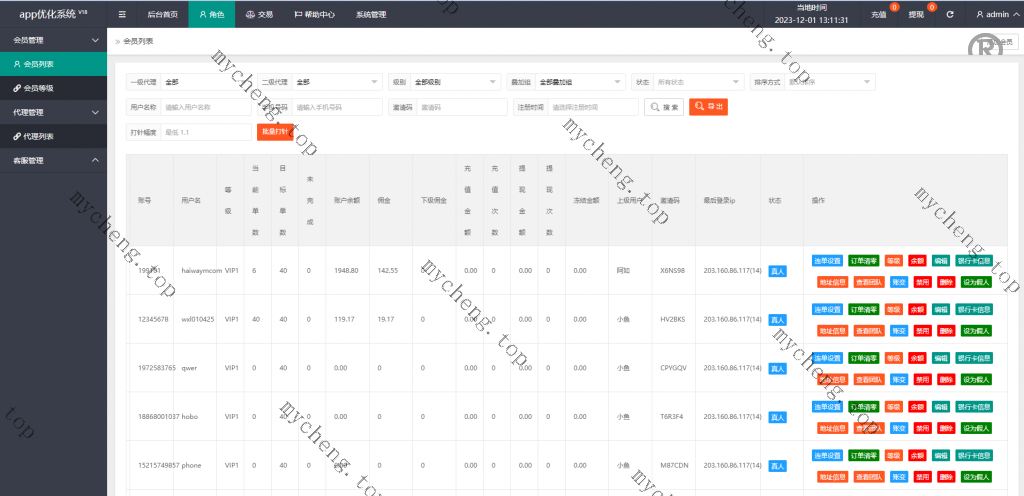
Task: Toggle 真人 status tag for wxl010425
Action: [x=777, y=320]
